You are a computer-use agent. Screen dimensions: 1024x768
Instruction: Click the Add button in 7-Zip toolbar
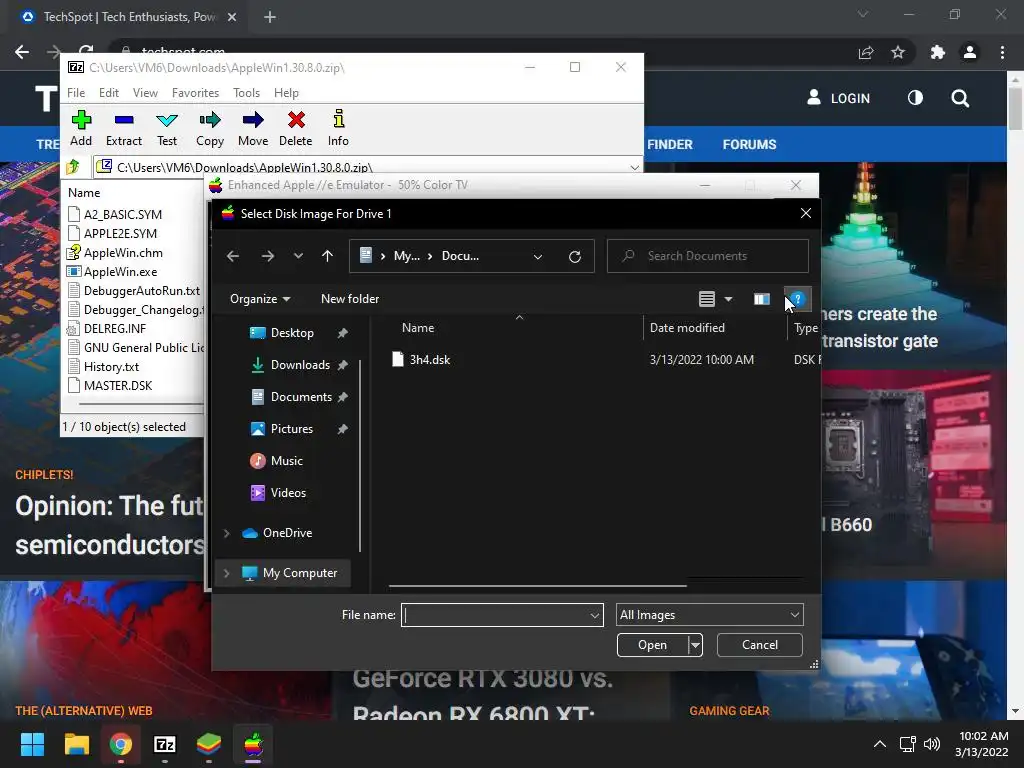(x=81, y=128)
